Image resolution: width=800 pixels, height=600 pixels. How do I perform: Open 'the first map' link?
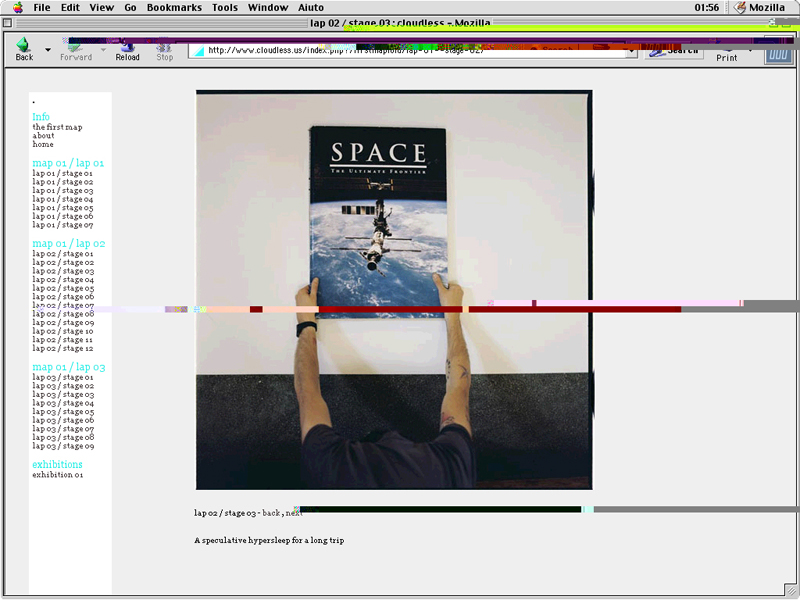pos(57,127)
